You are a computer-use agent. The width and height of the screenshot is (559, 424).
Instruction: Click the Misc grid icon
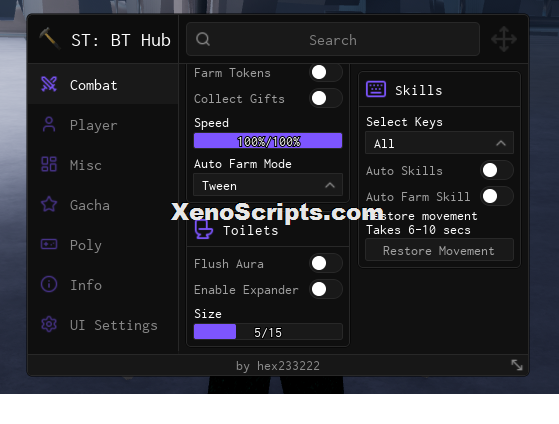point(49,164)
